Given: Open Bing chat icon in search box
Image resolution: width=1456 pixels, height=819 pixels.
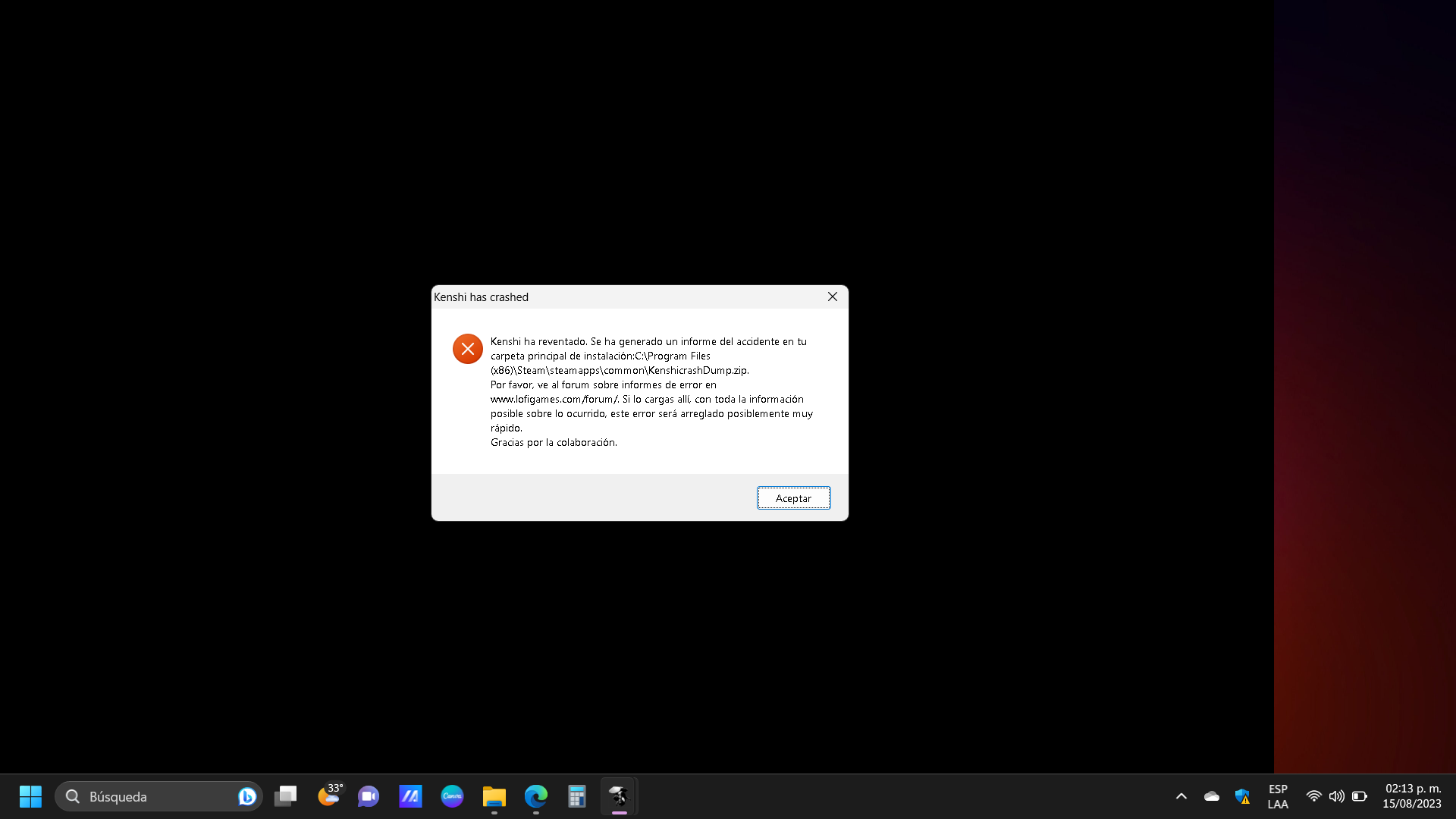Looking at the screenshot, I should click(x=246, y=796).
